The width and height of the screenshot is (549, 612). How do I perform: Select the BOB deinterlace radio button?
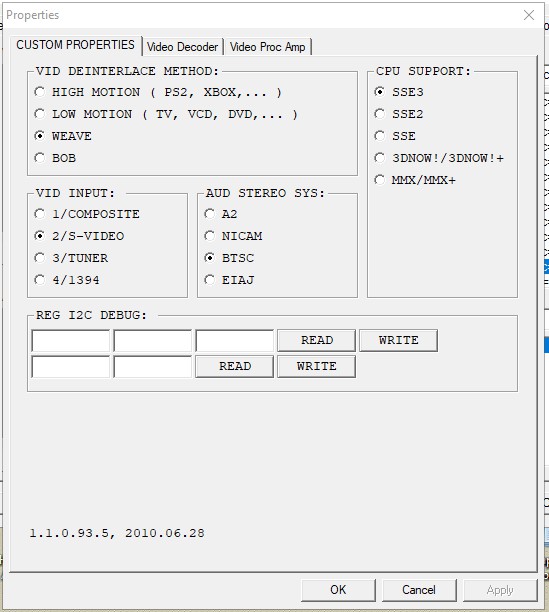39,158
